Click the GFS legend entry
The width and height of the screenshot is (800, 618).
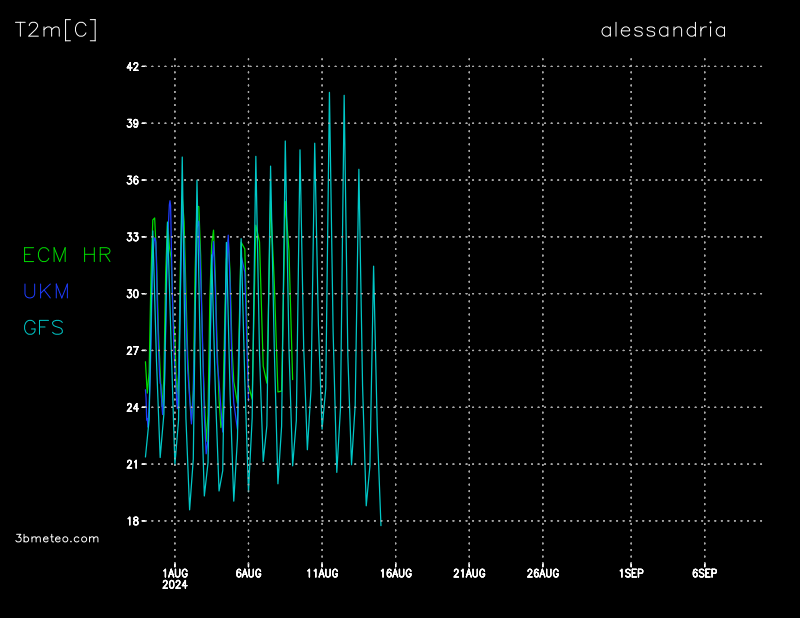click(44, 327)
